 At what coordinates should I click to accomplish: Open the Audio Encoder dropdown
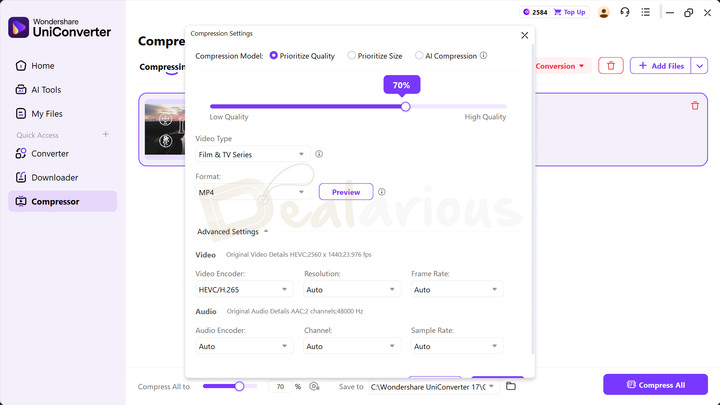click(243, 346)
